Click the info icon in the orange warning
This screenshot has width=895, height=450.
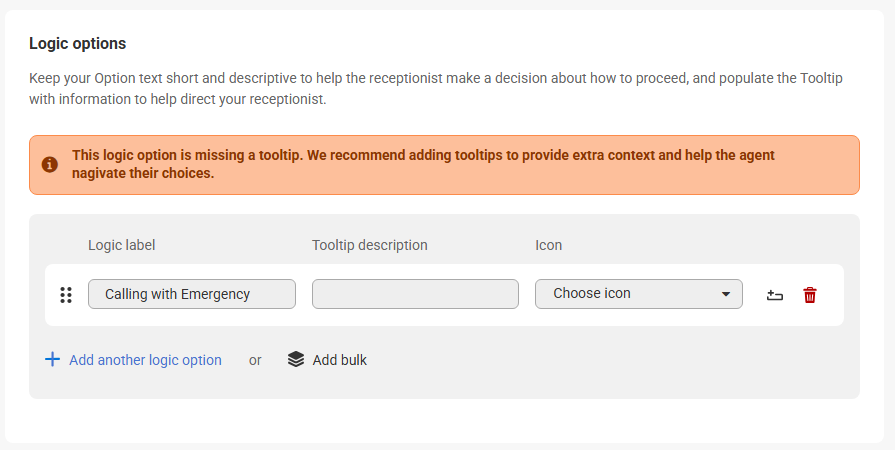[x=49, y=164]
